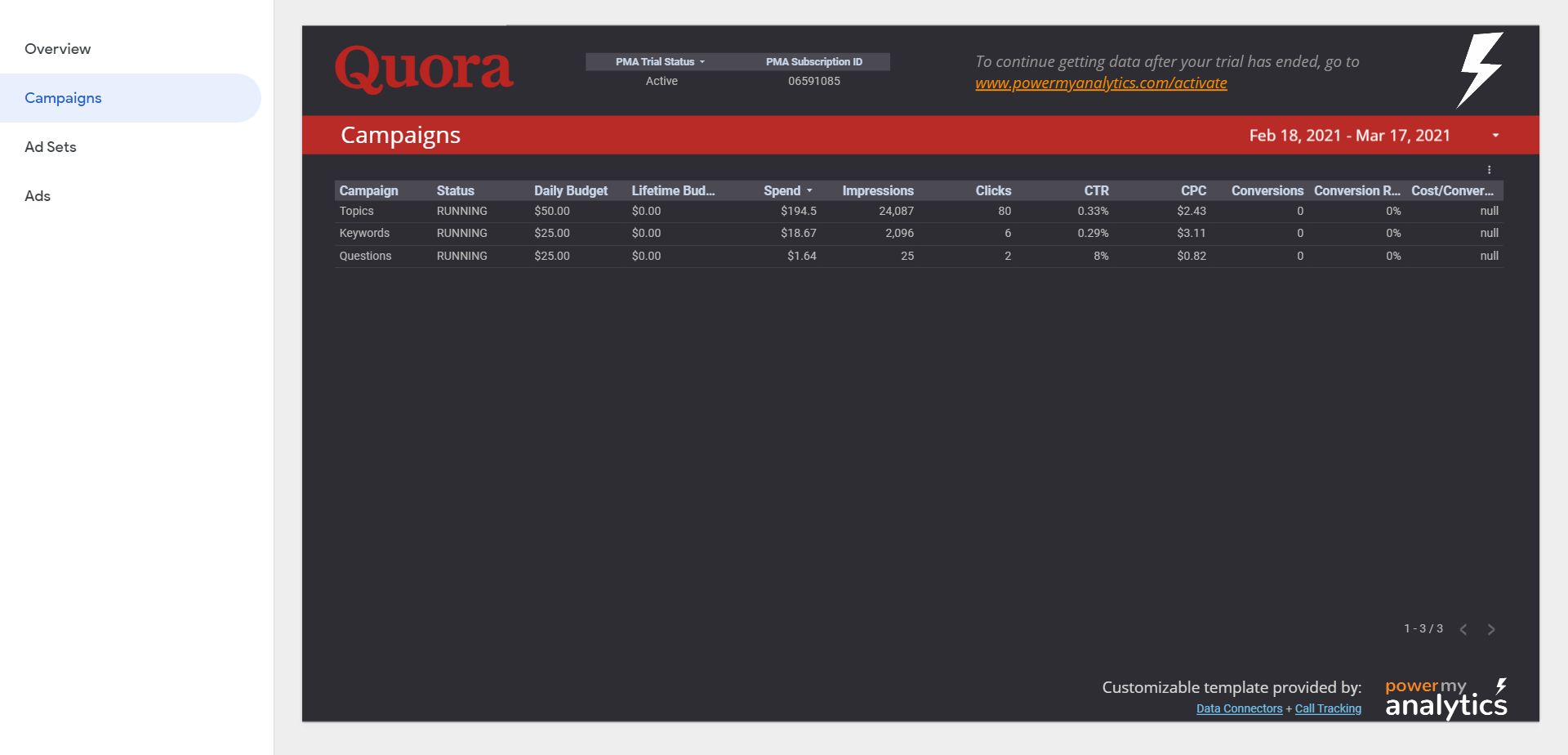The image size is (1568, 755).
Task: Sort by Clicks column header
Action: (993, 190)
